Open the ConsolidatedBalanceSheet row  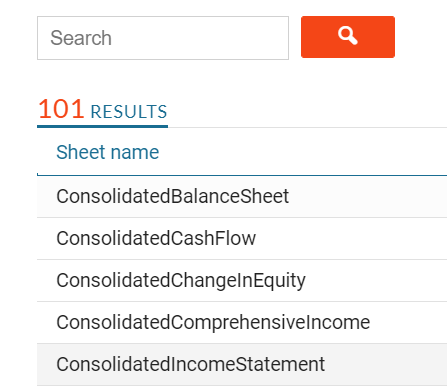[x=242, y=197]
